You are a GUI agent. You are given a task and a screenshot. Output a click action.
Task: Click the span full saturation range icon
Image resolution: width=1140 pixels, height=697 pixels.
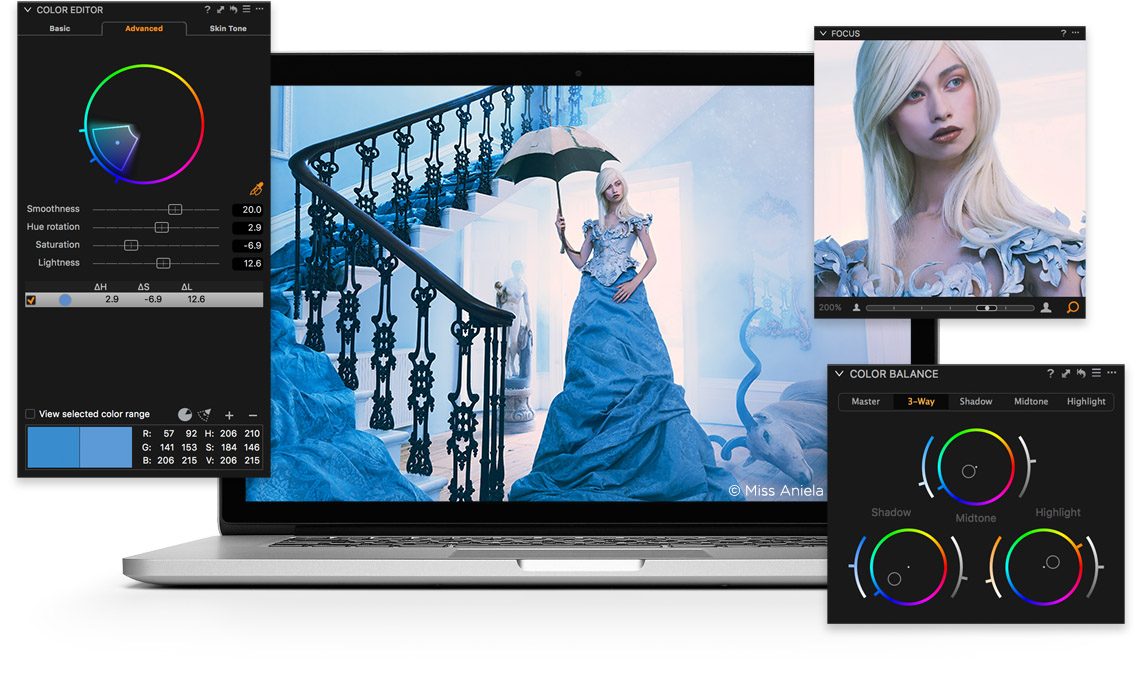[205, 414]
